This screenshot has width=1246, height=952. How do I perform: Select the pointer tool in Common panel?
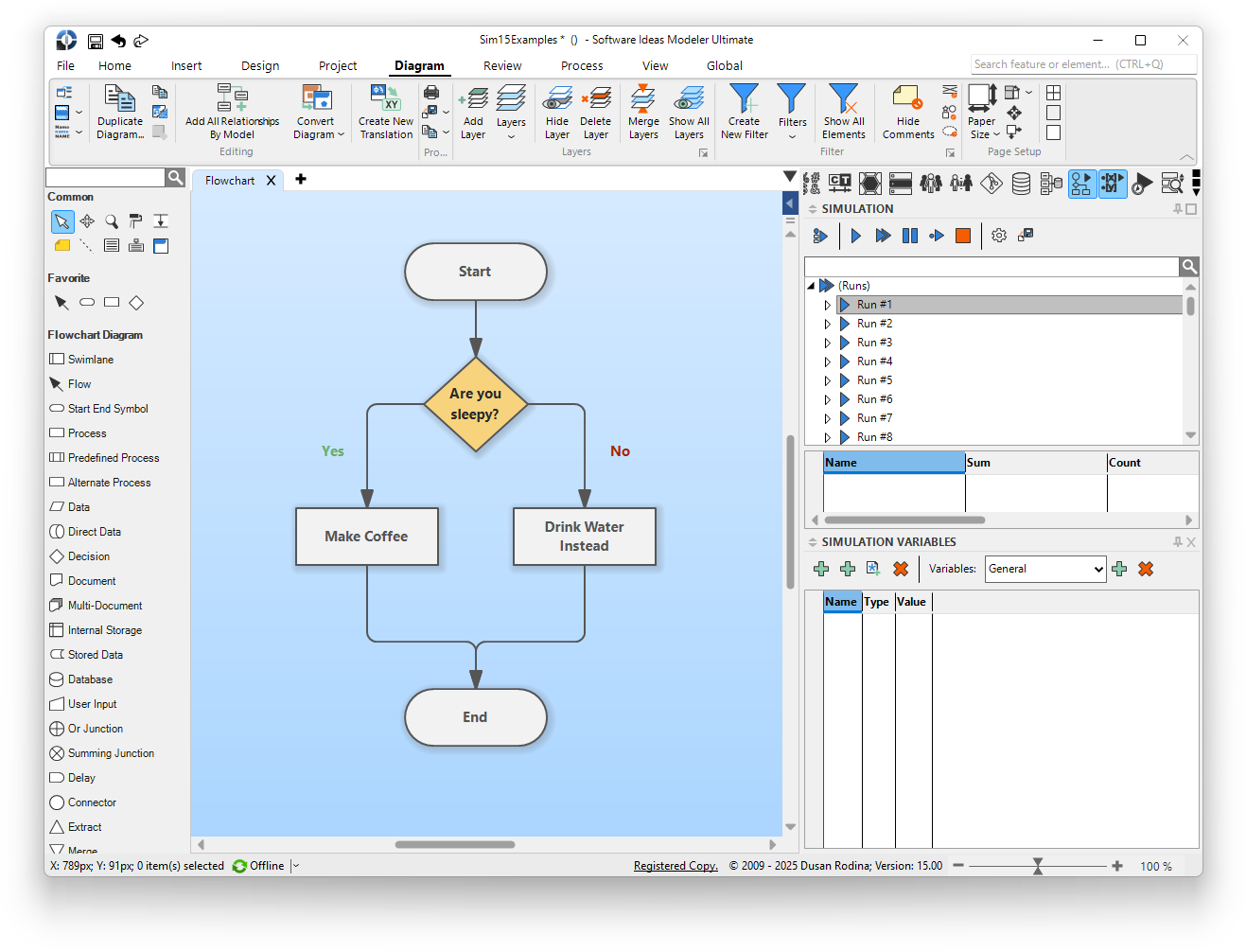[61, 221]
